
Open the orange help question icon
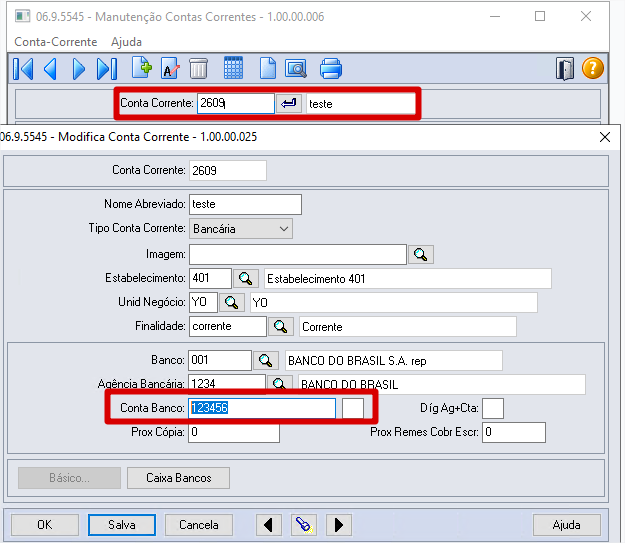tap(592, 68)
